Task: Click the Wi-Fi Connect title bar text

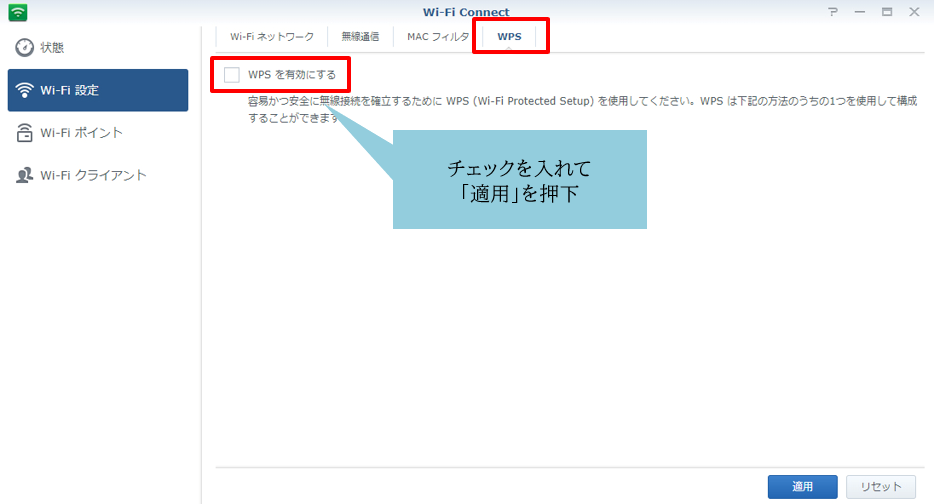Action: point(466,11)
